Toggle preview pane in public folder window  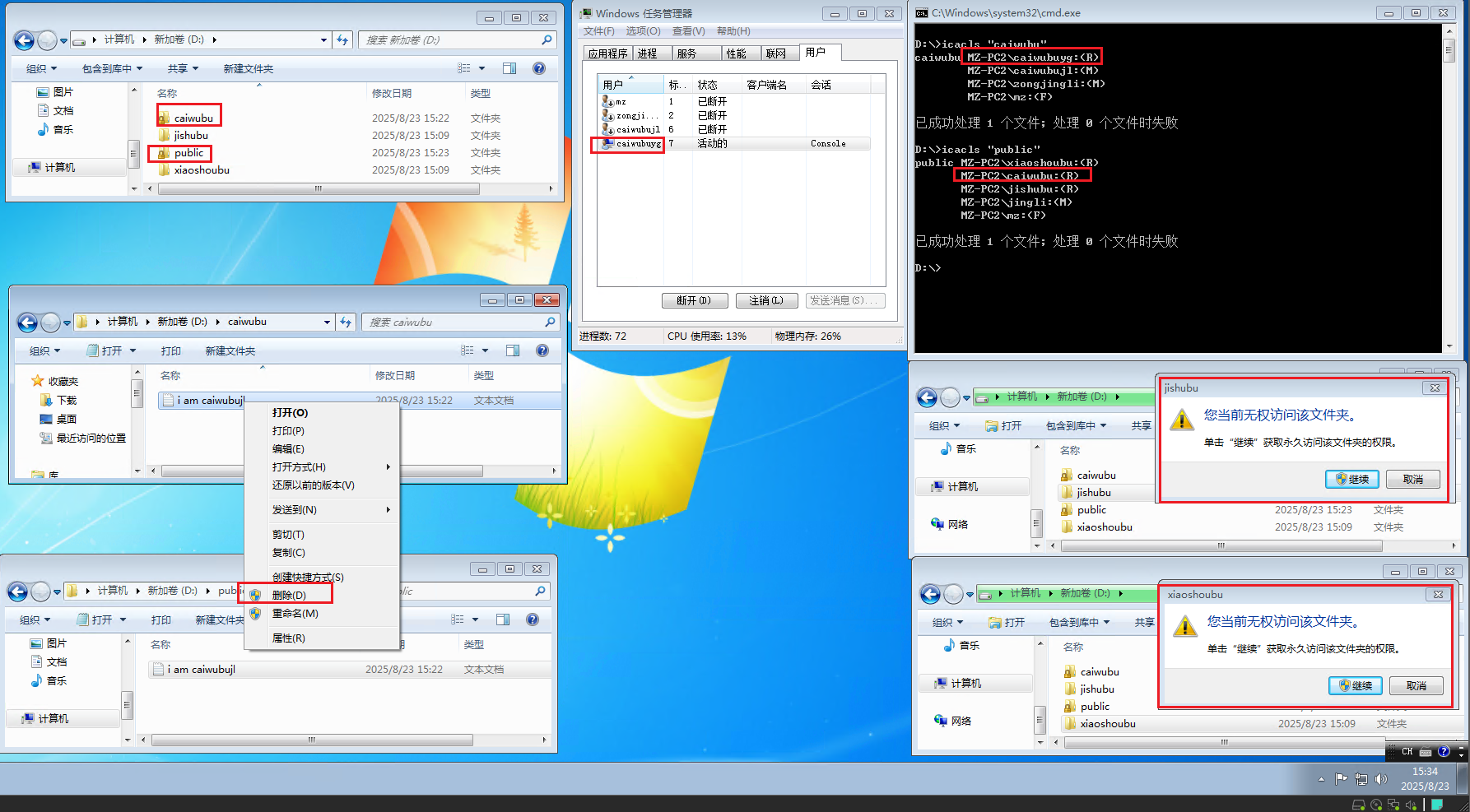pos(503,619)
